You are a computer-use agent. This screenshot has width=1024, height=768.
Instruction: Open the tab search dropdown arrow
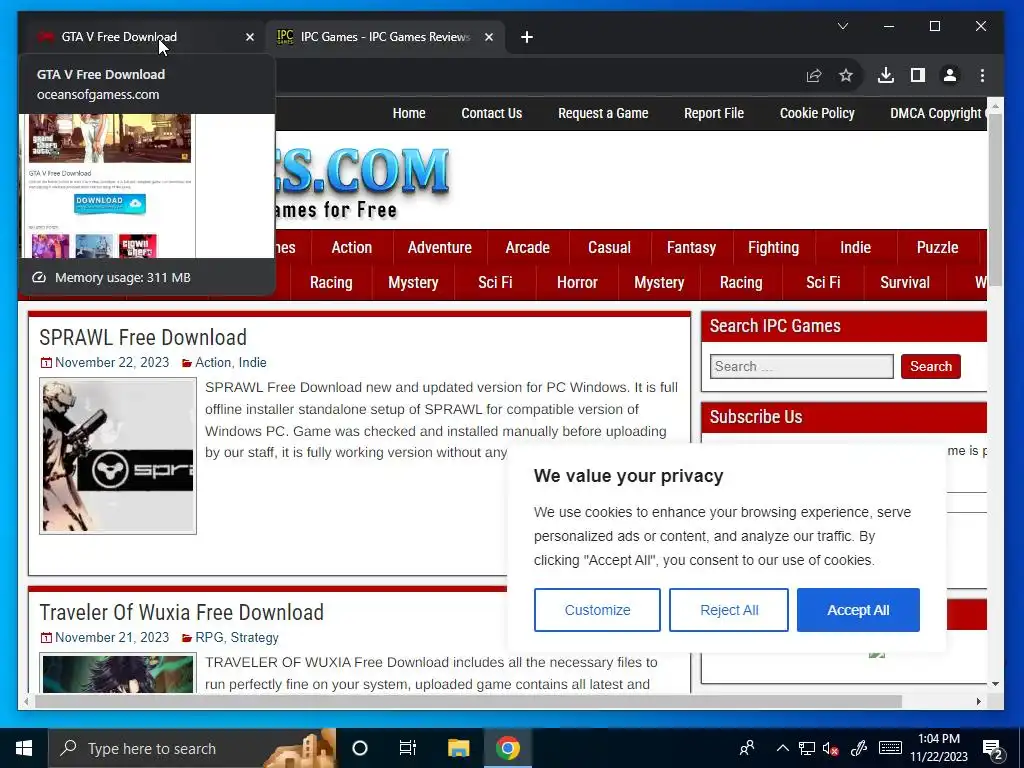point(843,26)
